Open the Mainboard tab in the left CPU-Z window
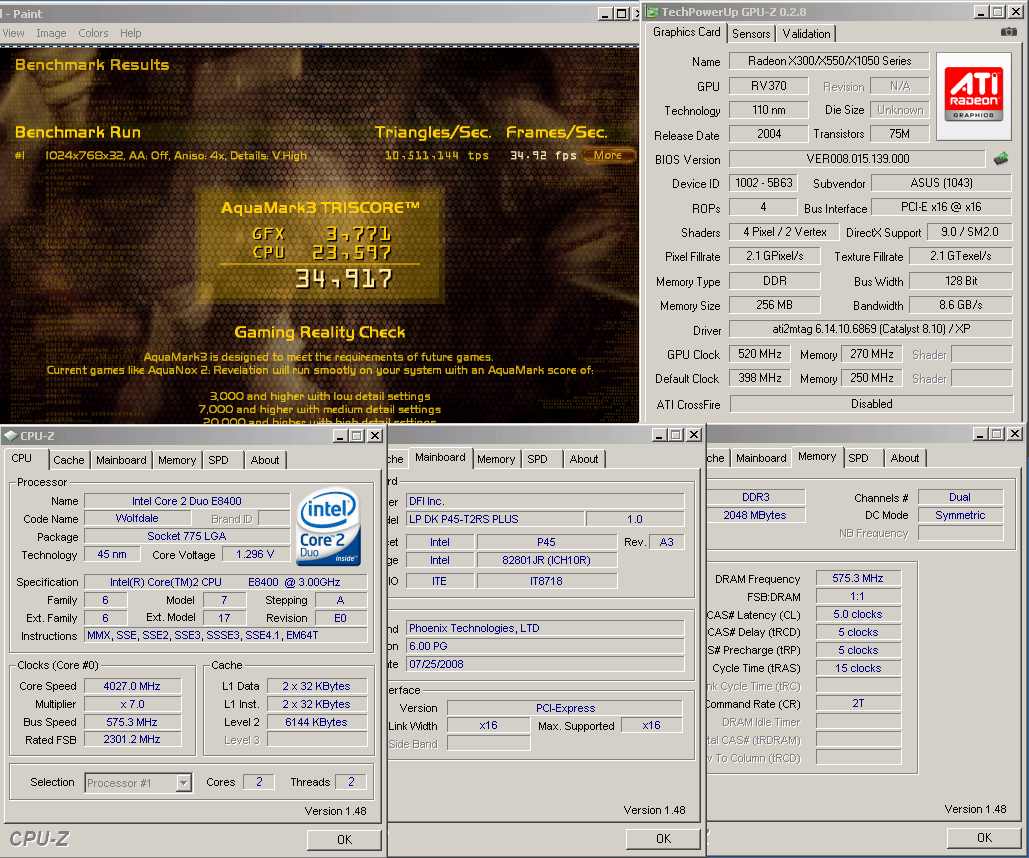The image size is (1029, 858). pos(121,460)
